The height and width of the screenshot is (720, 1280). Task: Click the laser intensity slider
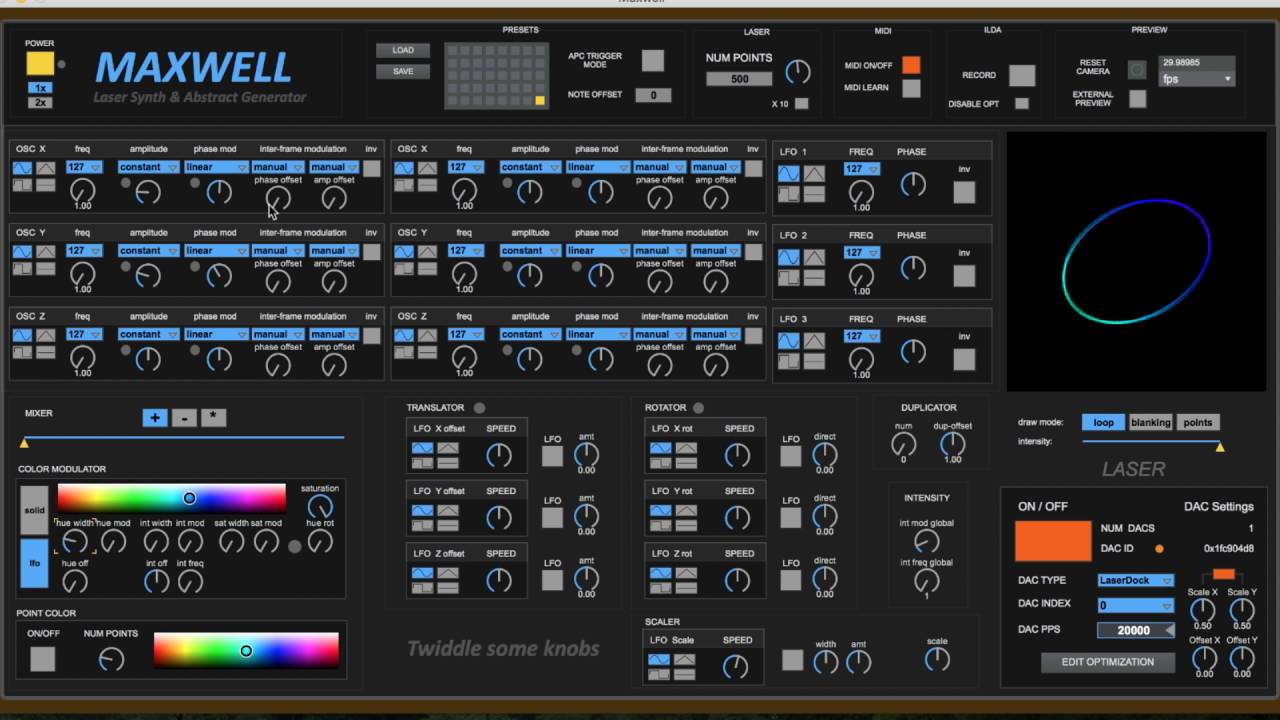click(x=1151, y=442)
